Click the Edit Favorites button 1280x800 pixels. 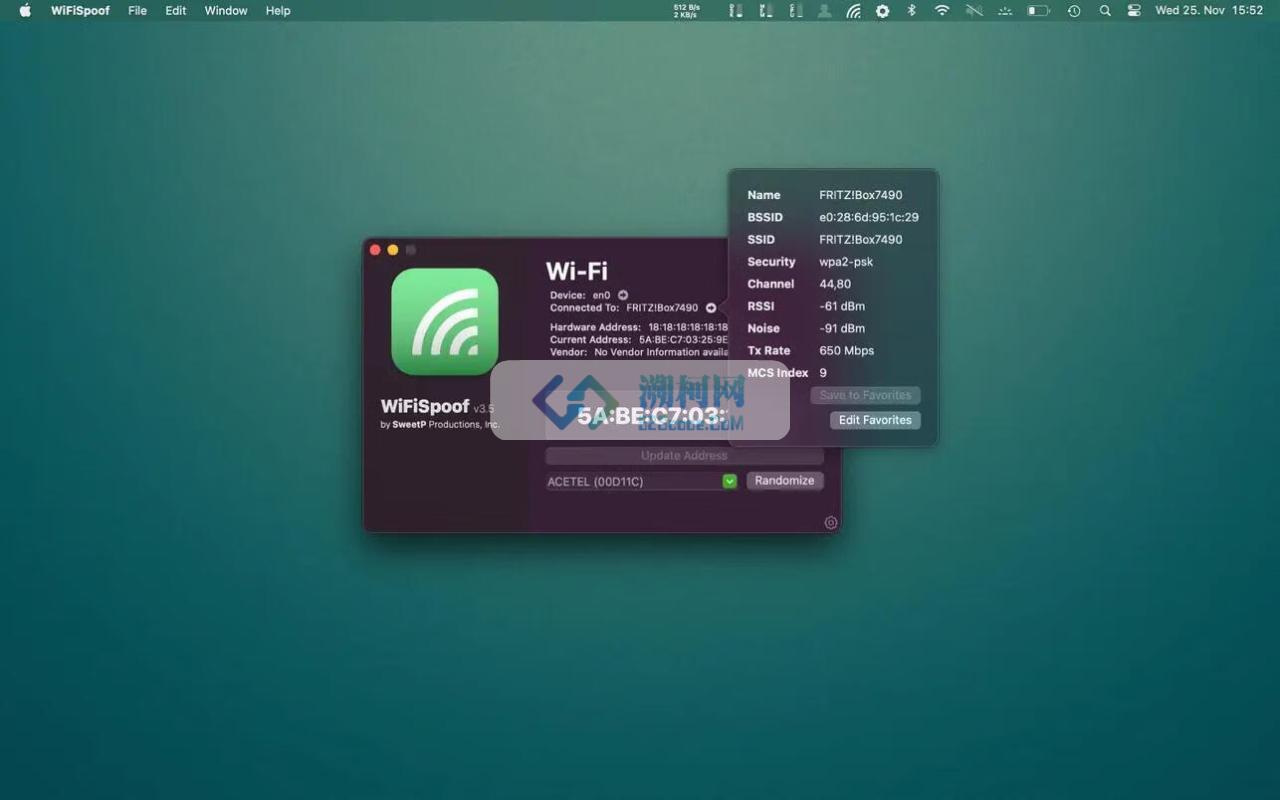click(875, 420)
